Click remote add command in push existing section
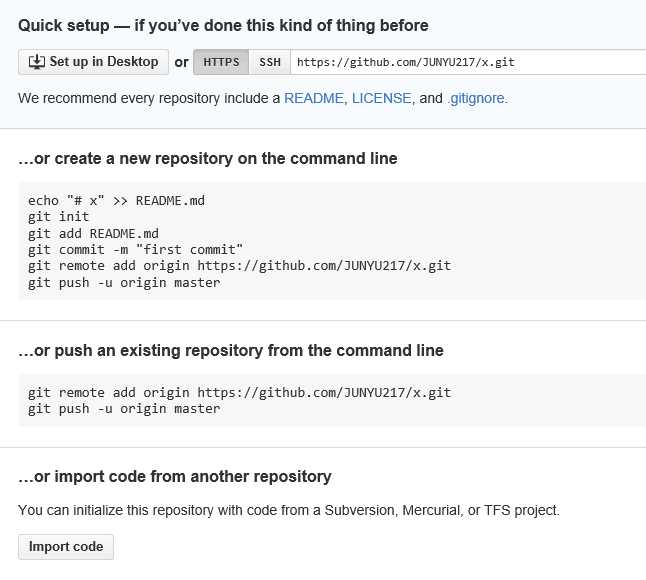Screen dimensions: 646x580 (x=239, y=393)
